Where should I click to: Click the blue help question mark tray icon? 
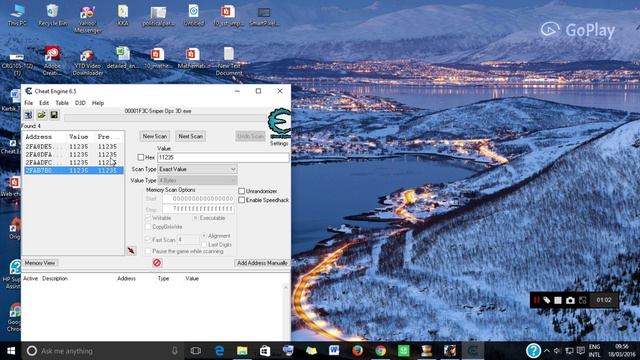pos(533,351)
